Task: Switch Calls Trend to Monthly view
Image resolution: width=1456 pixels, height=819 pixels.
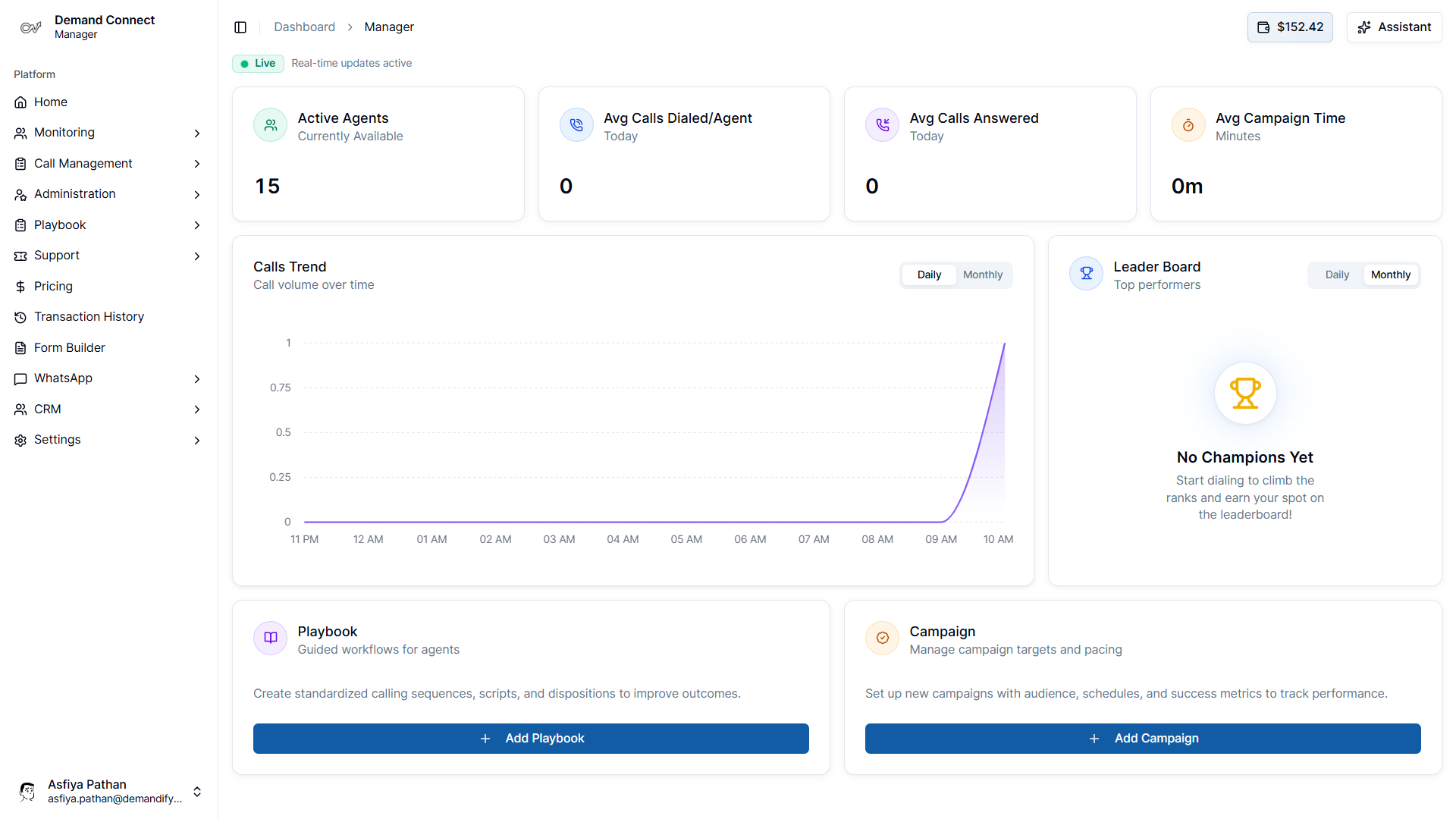Action: [x=982, y=275]
